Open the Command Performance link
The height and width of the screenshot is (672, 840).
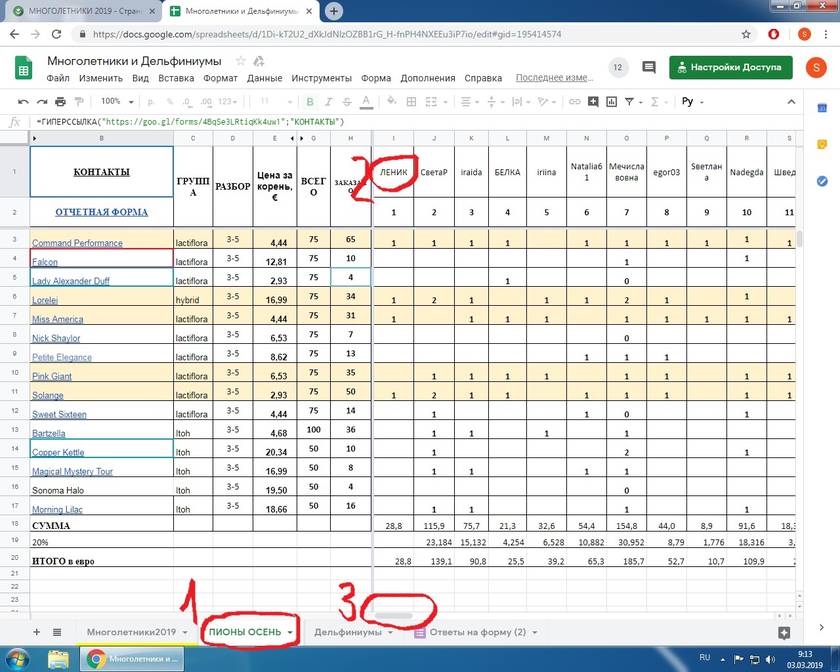tap(77, 243)
